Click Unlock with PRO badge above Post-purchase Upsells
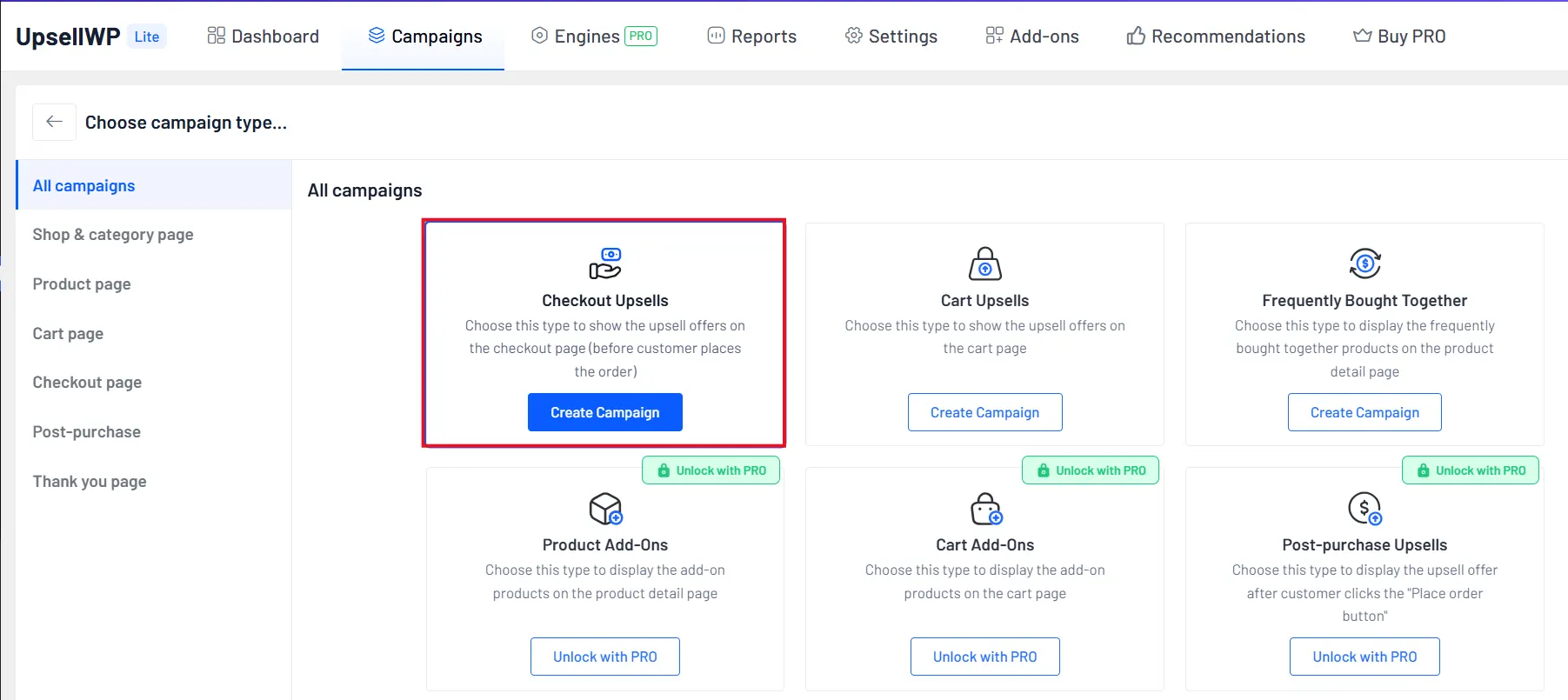 [1471, 470]
